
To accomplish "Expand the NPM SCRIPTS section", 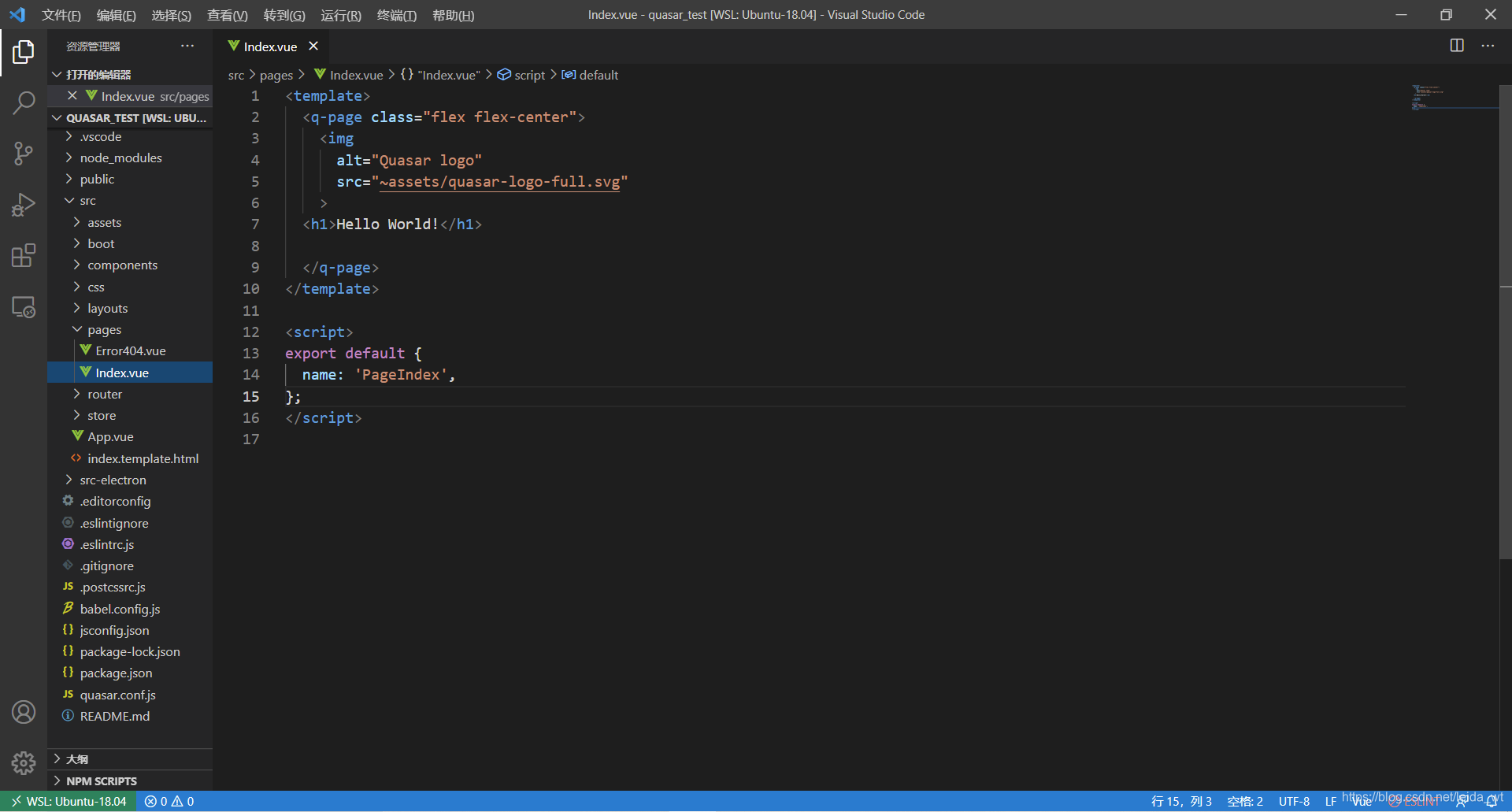I will 130,780.
